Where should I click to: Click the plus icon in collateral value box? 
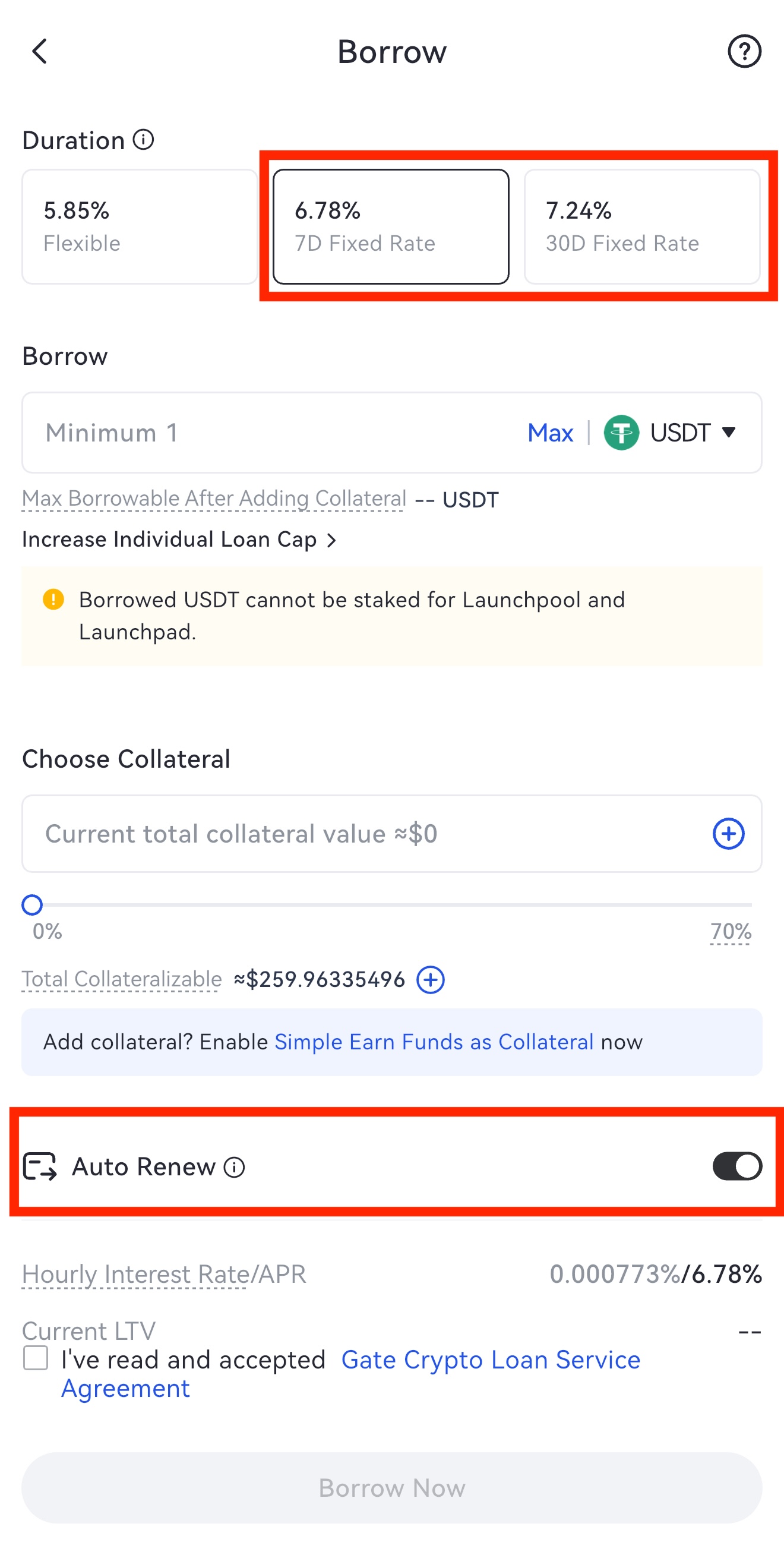(x=728, y=834)
